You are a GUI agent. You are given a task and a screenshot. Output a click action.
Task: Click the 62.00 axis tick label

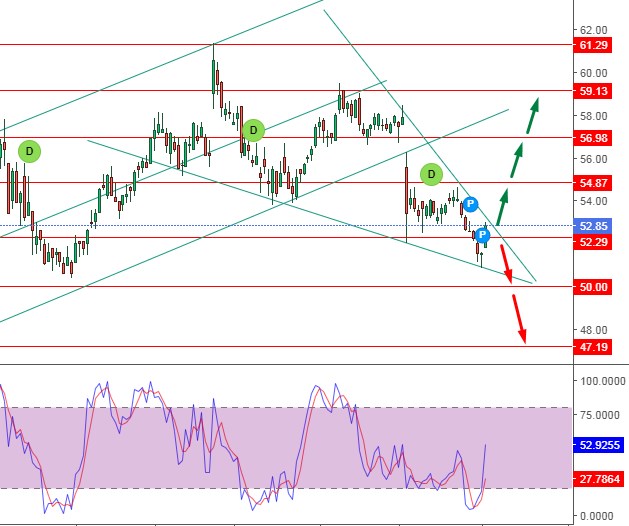[594, 30]
